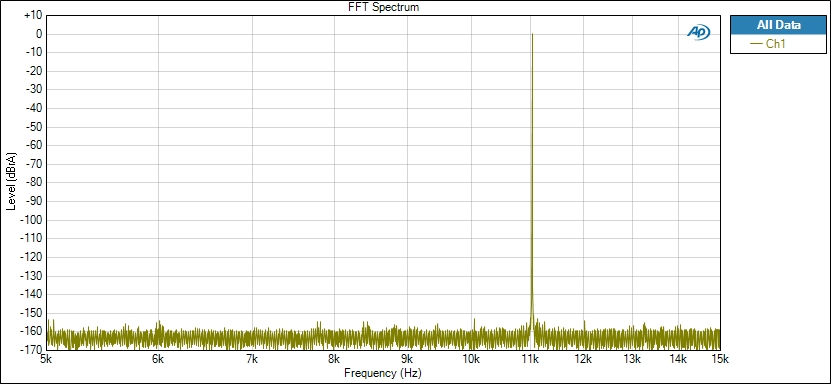The image size is (831, 384).
Task: Click the Ch1 olive line color swatch
Action: (757, 44)
